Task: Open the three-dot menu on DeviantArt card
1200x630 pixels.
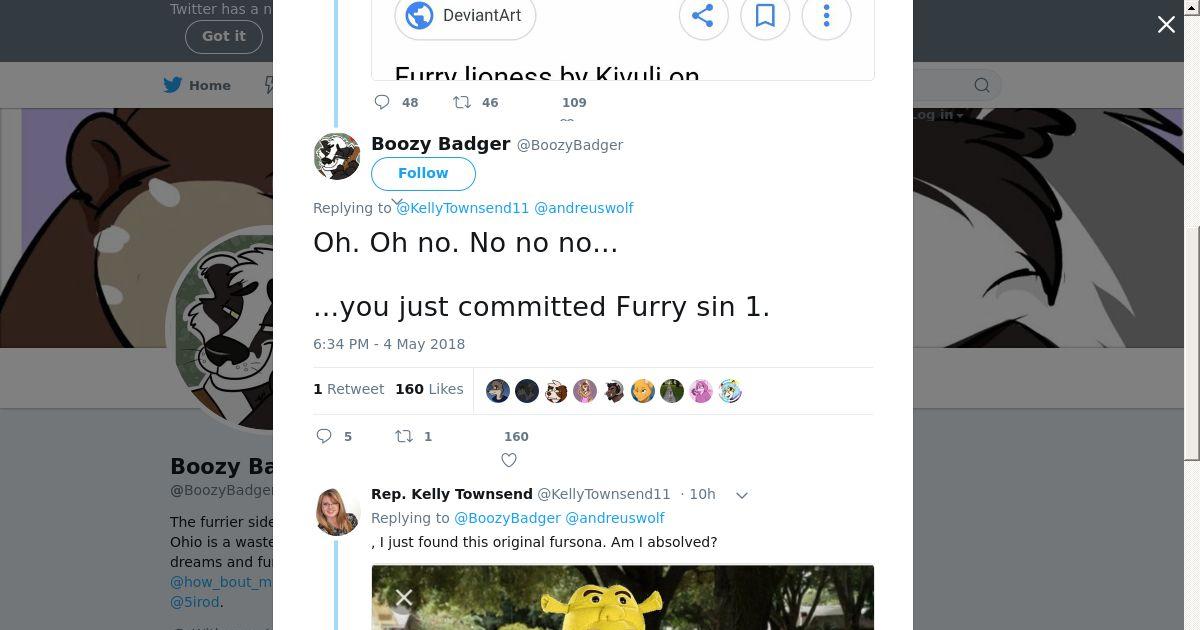Action: click(826, 15)
